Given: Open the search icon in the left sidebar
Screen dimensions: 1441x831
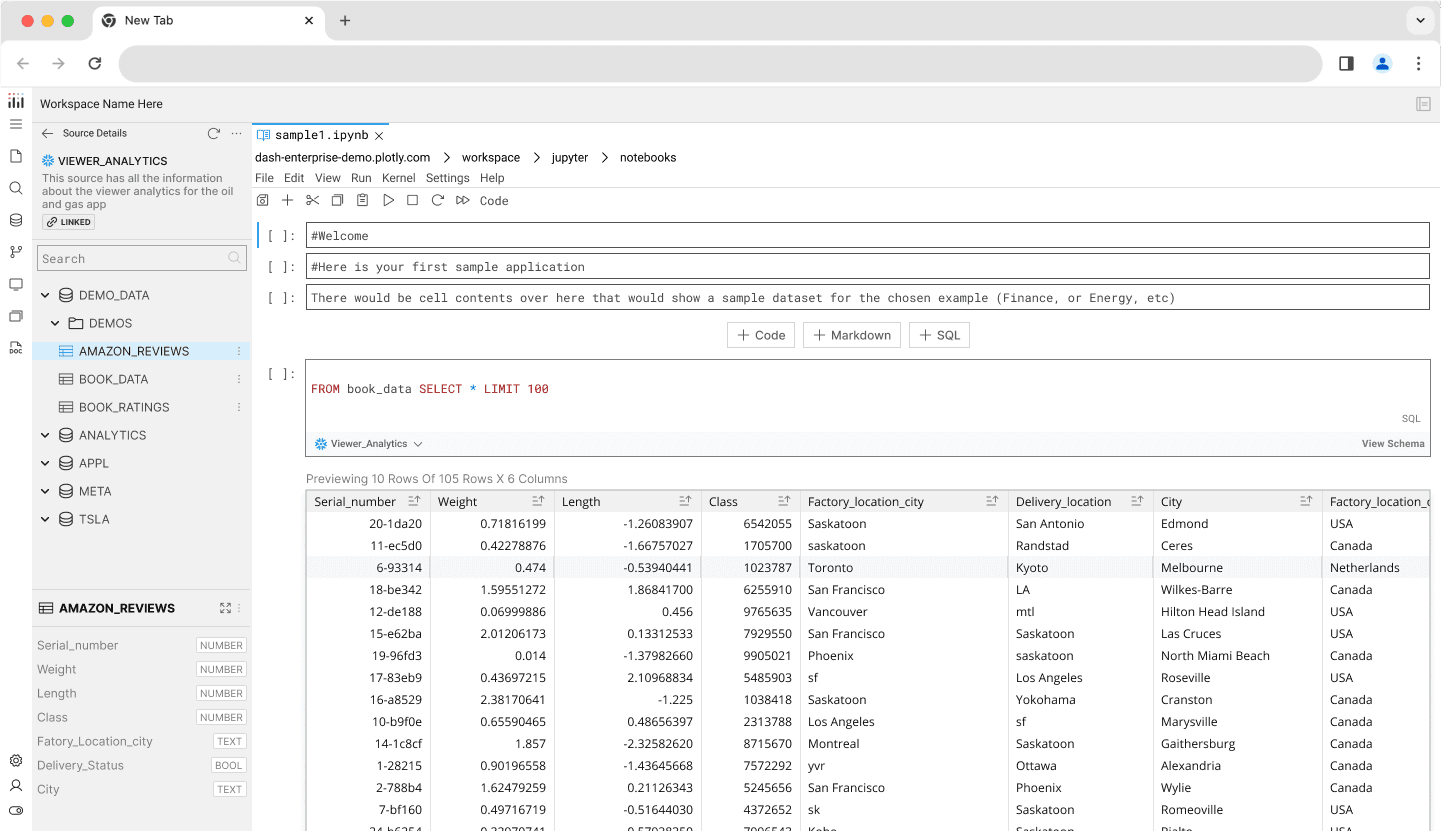Looking at the screenshot, I should [16, 188].
